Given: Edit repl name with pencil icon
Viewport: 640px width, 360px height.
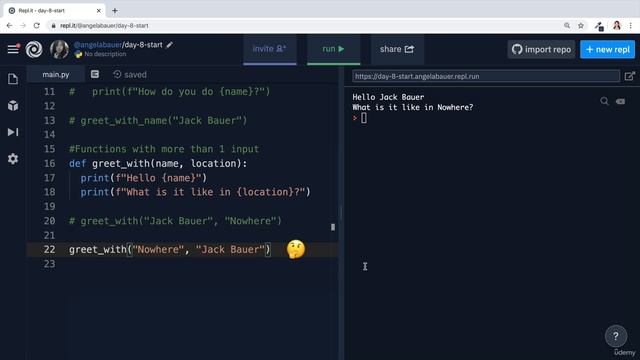Looking at the screenshot, I should tap(169, 45).
